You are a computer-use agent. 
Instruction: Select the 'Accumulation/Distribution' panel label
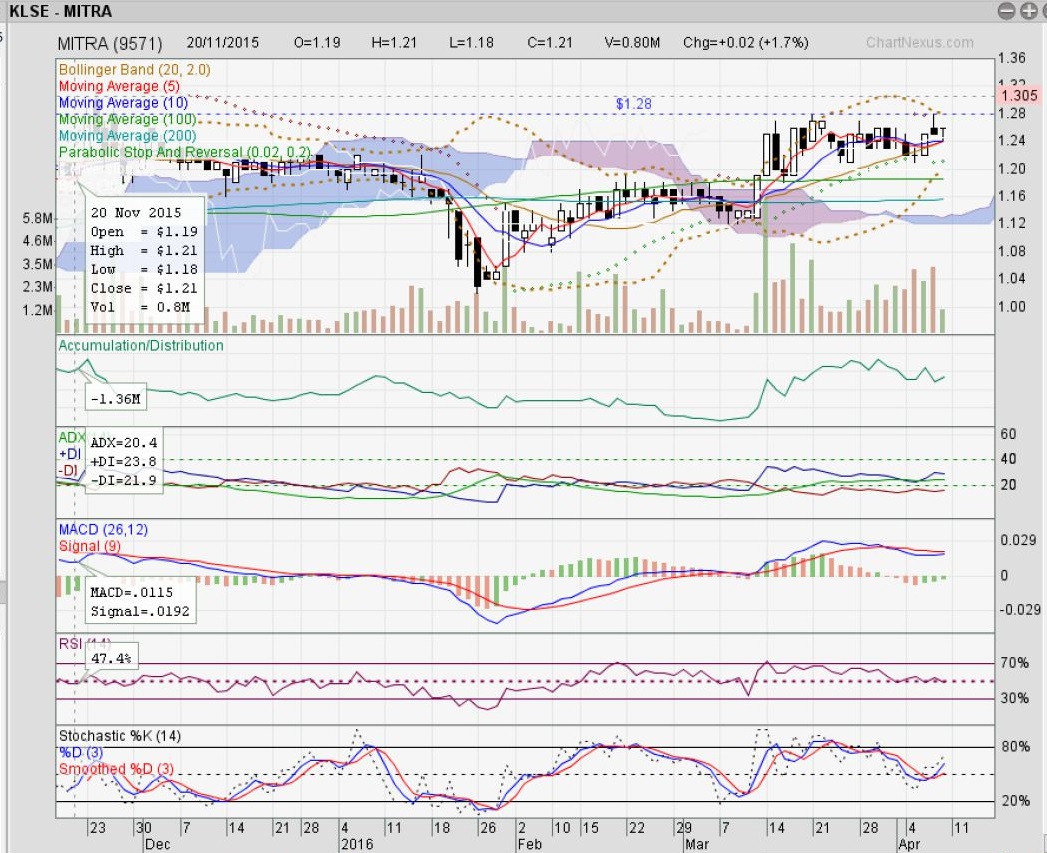[x=141, y=345]
